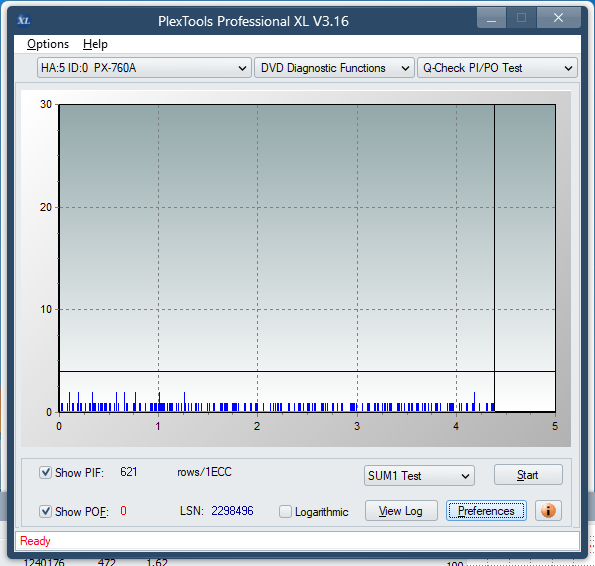
Task: Open the Q-Check PI/PO Test dropdown
Action: [497, 68]
